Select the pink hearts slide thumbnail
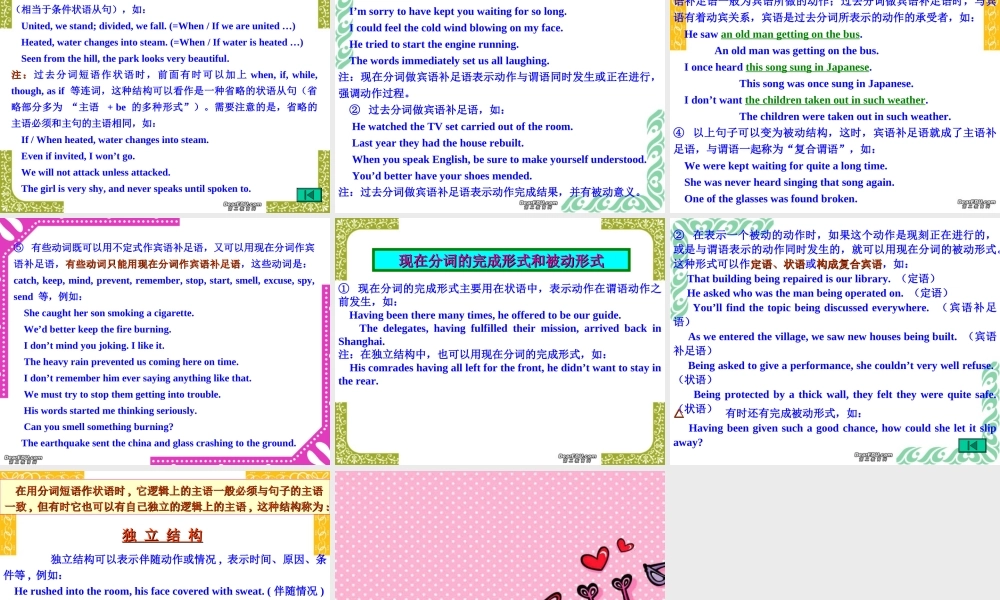Viewport: 1000px width, 600px height. point(500,536)
